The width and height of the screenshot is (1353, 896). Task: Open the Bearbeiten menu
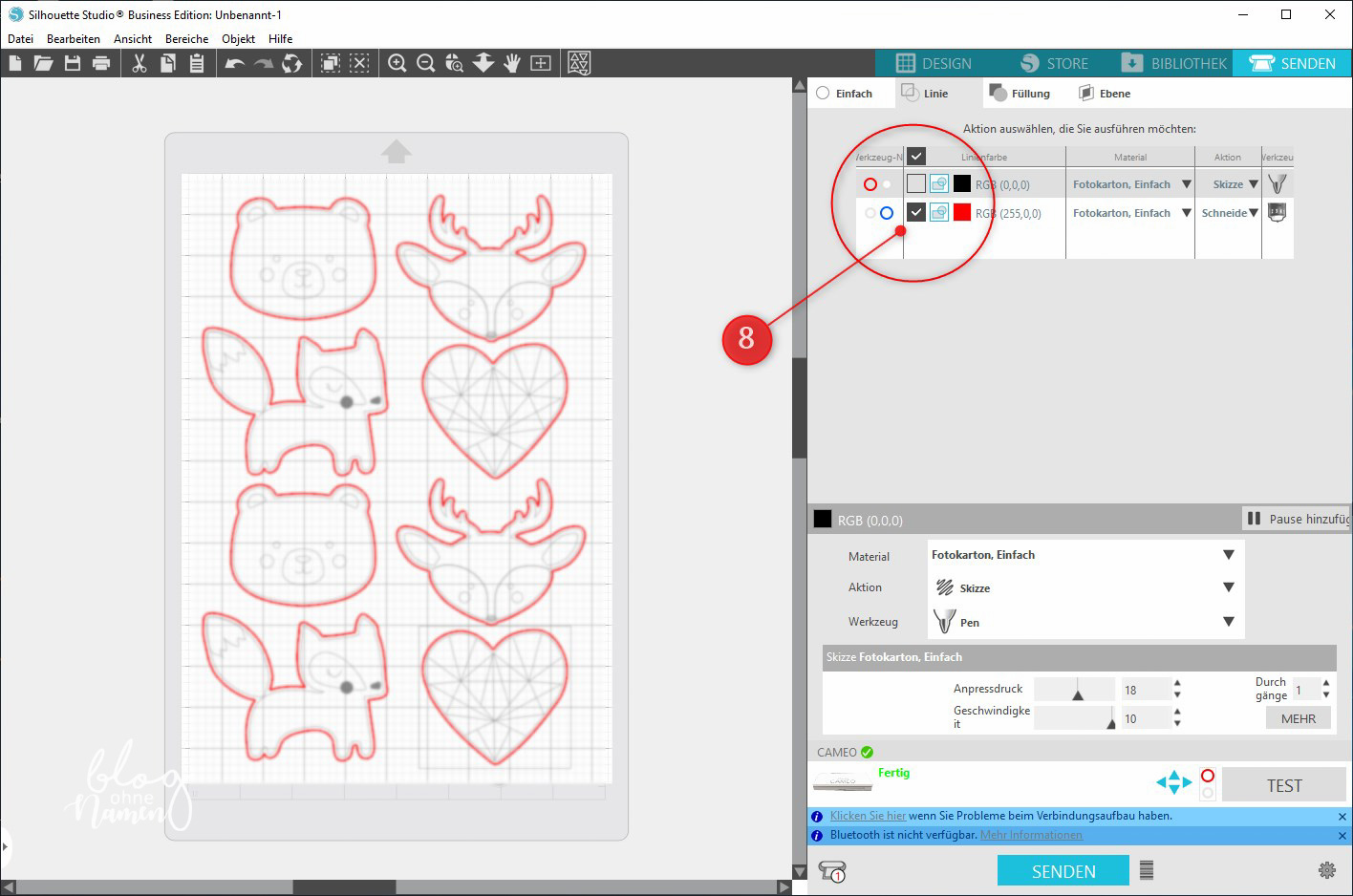pyautogui.click(x=74, y=39)
